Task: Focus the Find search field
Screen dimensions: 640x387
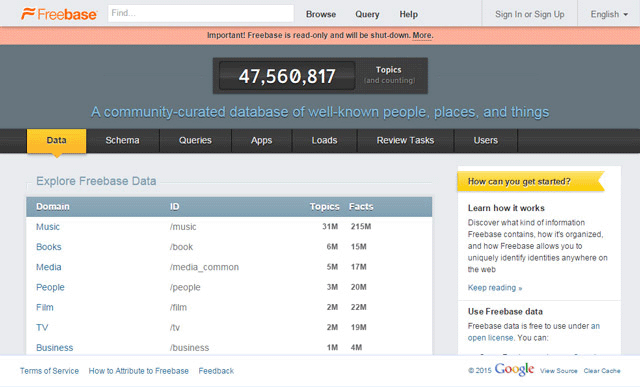Action: [x=200, y=13]
